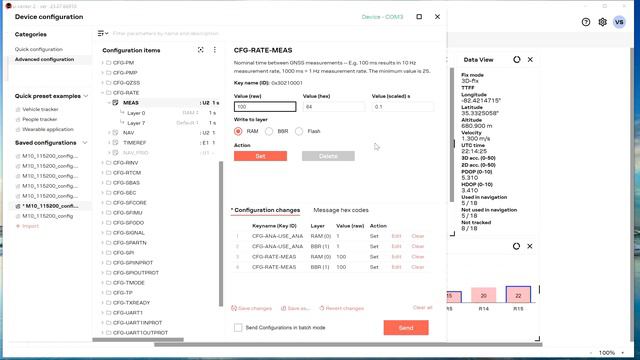Enable Send Configurations in batch mode checkbox

(x=238, y=327)
